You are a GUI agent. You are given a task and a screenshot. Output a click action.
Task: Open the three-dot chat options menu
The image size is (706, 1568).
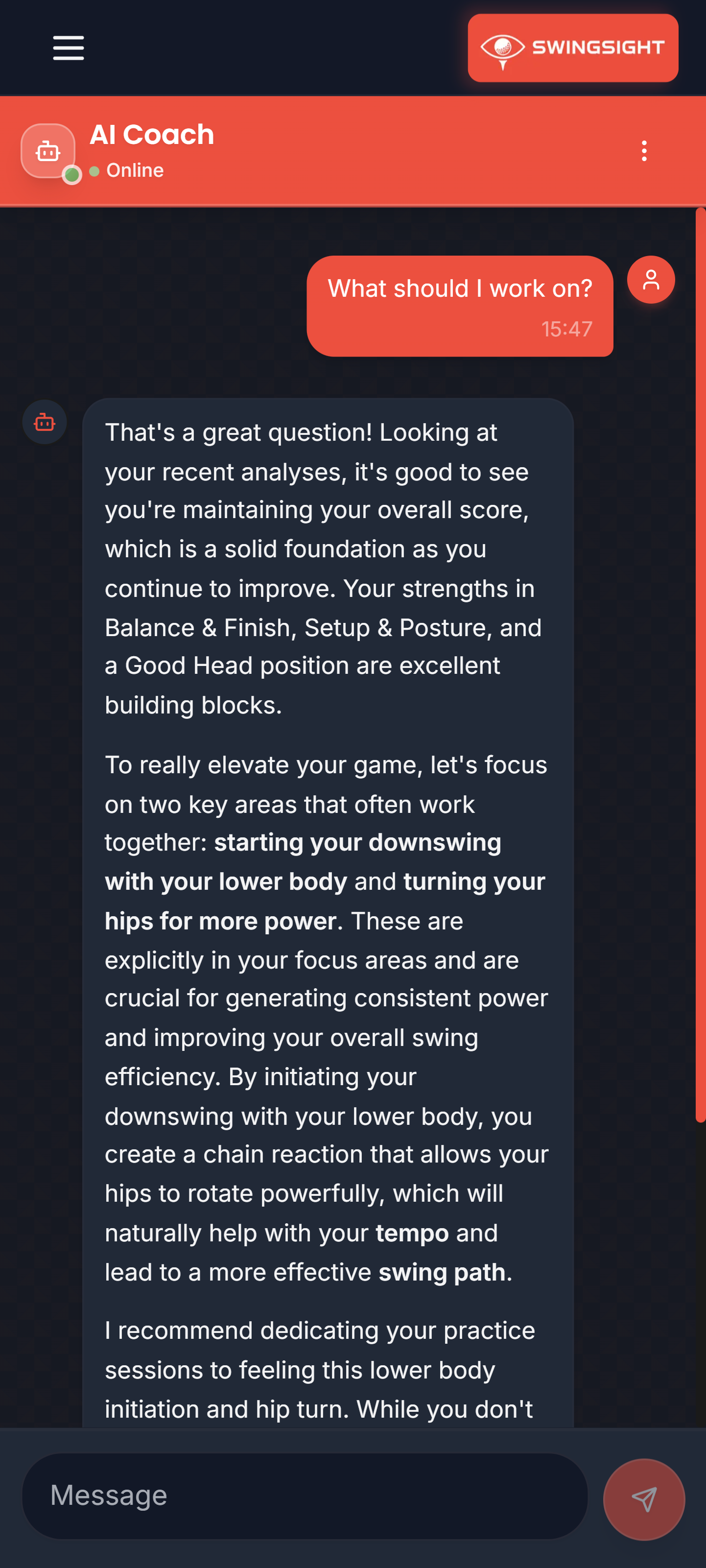[x=644, y=151]
